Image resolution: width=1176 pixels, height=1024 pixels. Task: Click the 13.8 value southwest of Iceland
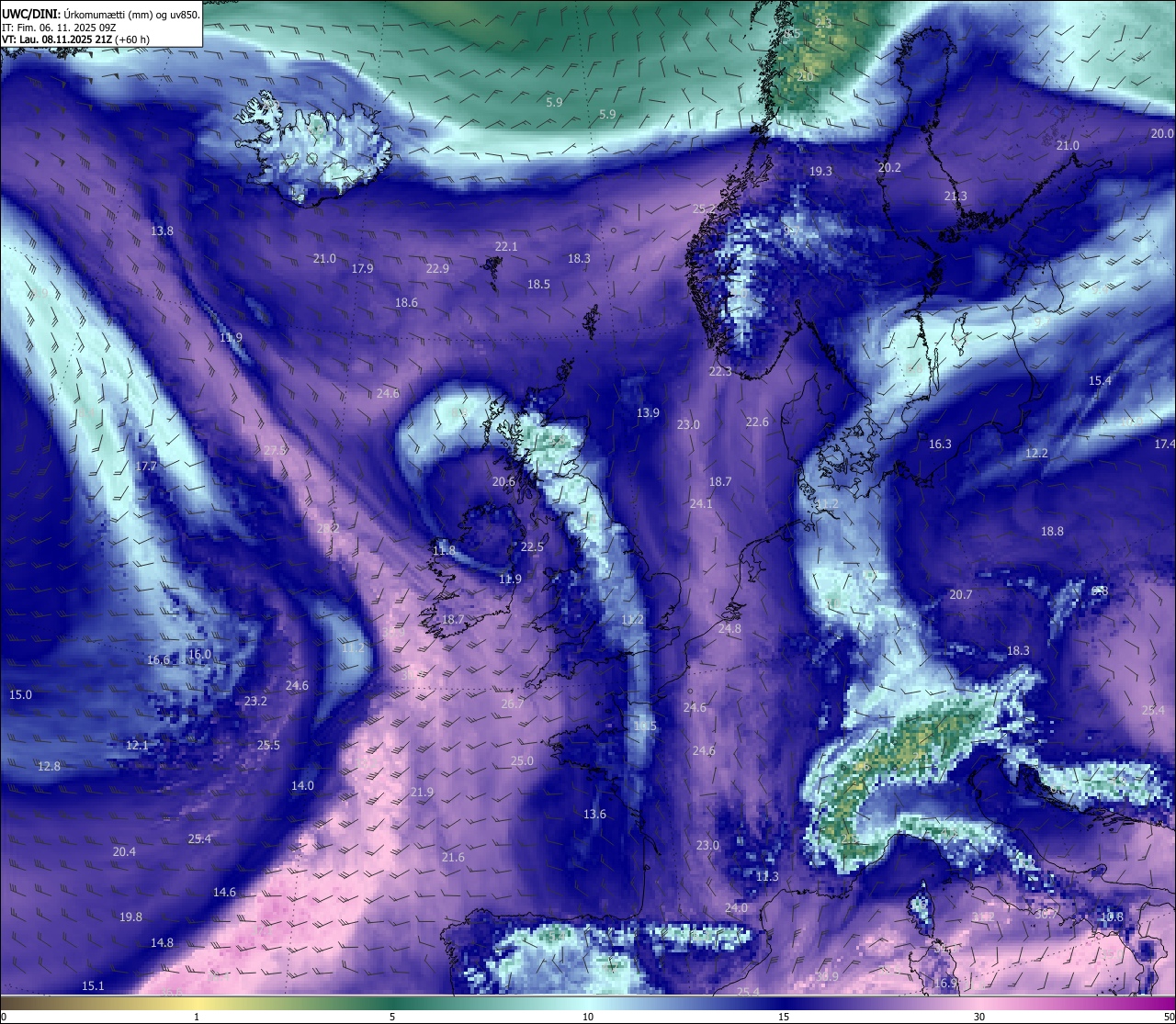click(162, 231)
